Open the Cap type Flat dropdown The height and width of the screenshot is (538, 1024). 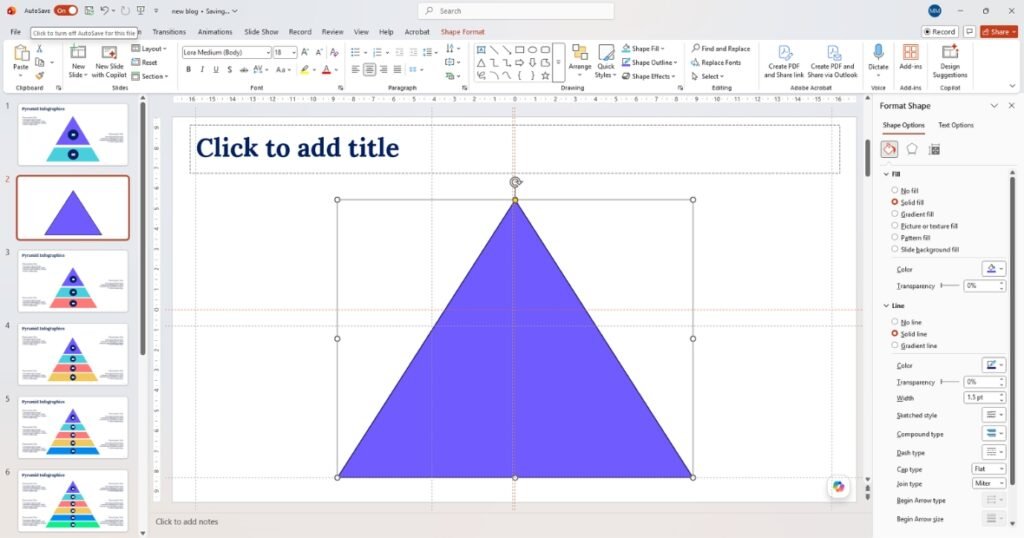tap(989, 469)
